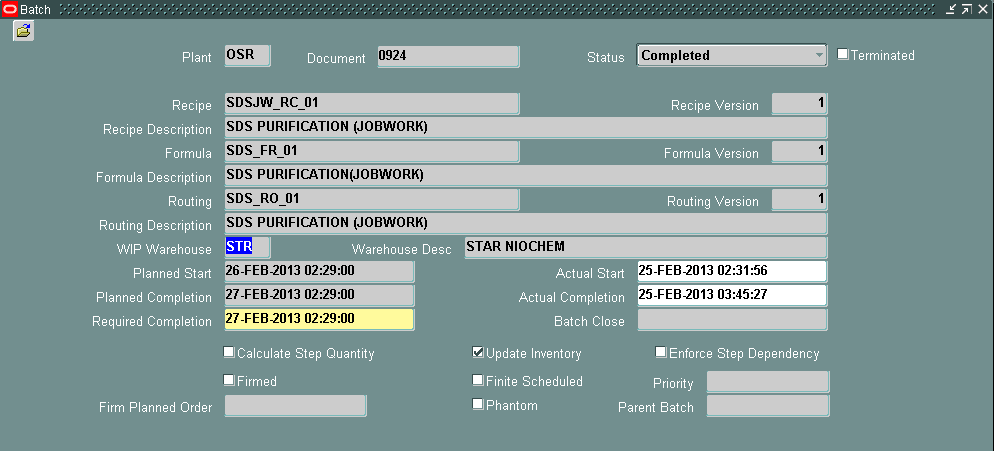Screen dimensions: 994x451
Task: Click the Routing Description field
Action: click(x=526, y=223)
